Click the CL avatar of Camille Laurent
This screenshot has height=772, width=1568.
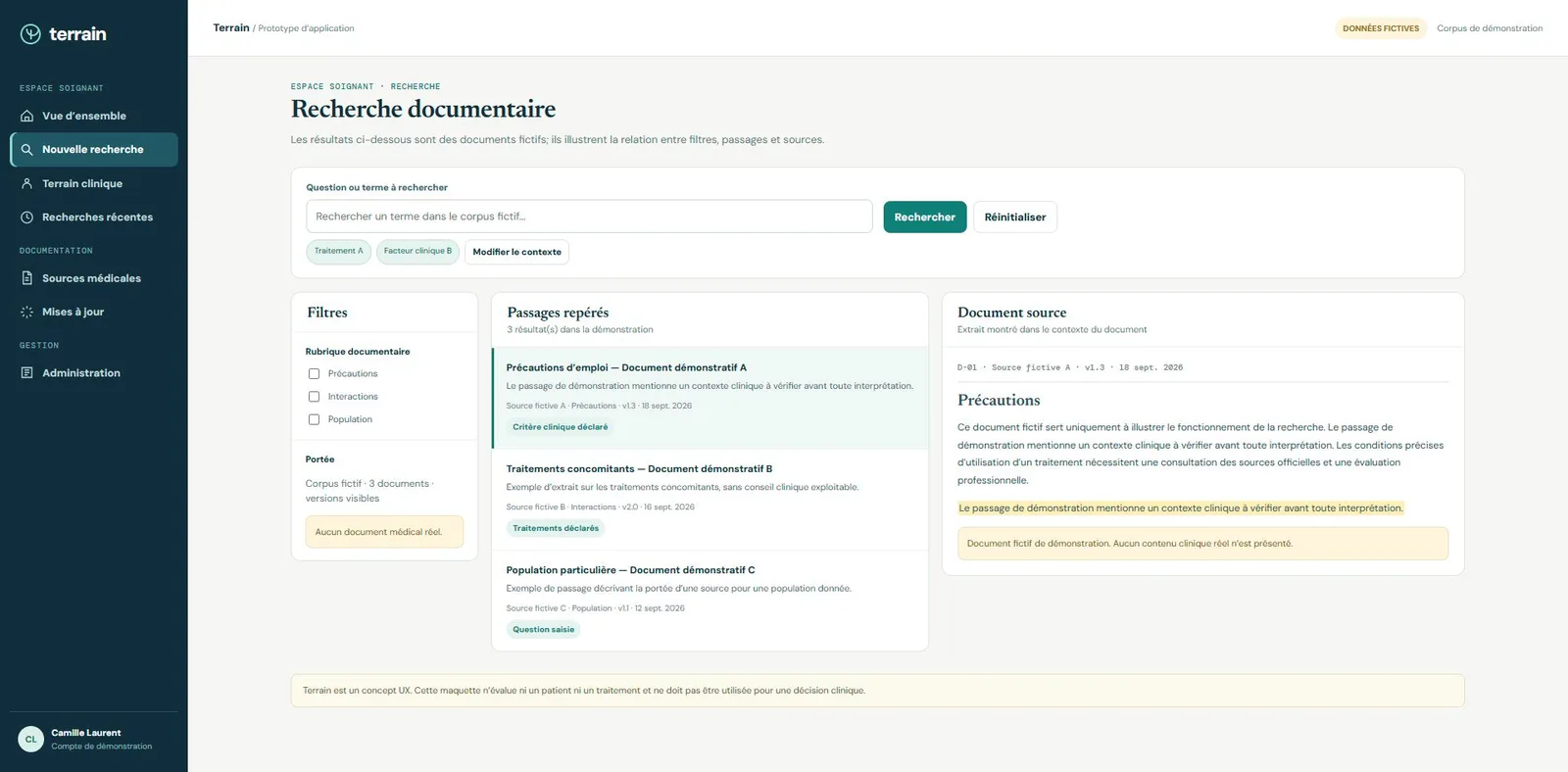click(x=31, y=740)
